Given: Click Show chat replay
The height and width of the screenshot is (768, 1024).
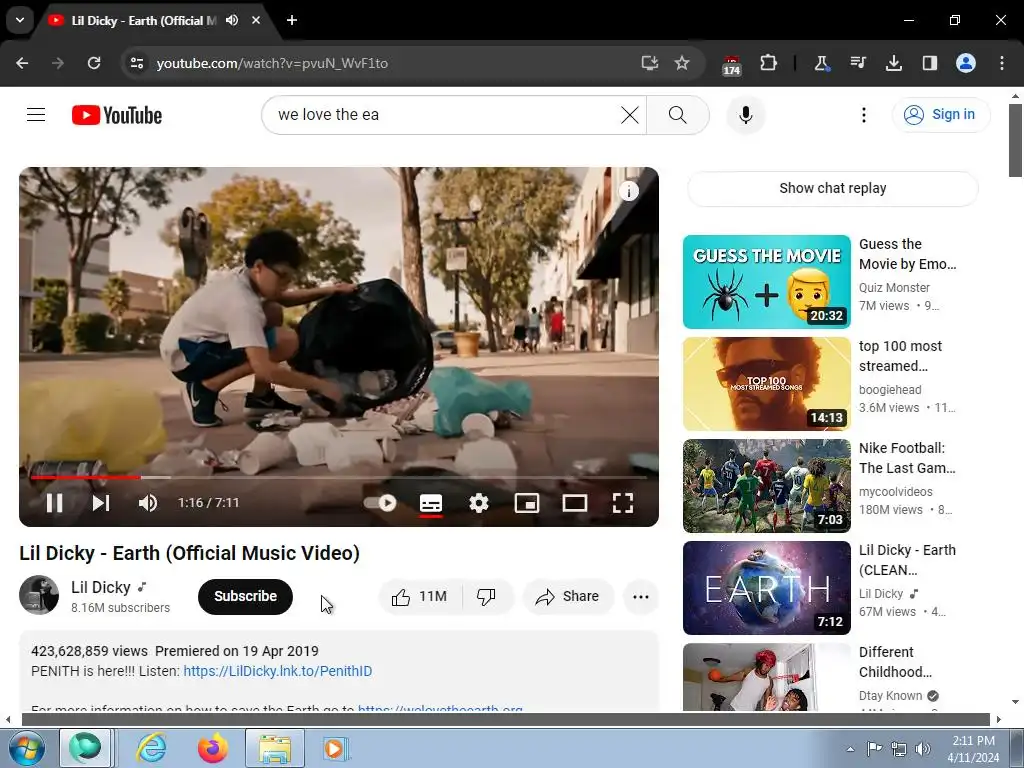Looking at the screenshot, I should coord(833,188).
